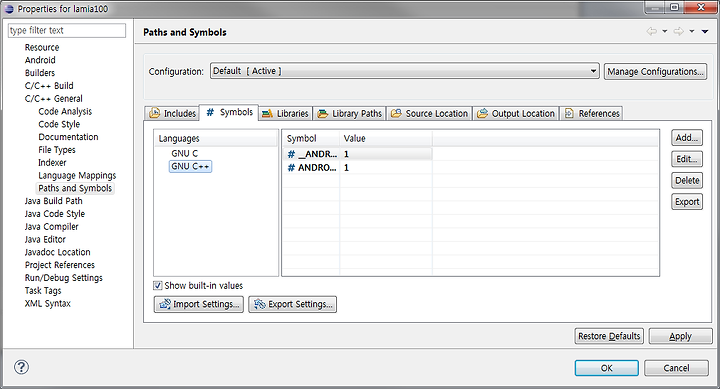This screenshot has width=720, height=389.
Task: Go to the Output Location tab
Action: click(516, 113)
